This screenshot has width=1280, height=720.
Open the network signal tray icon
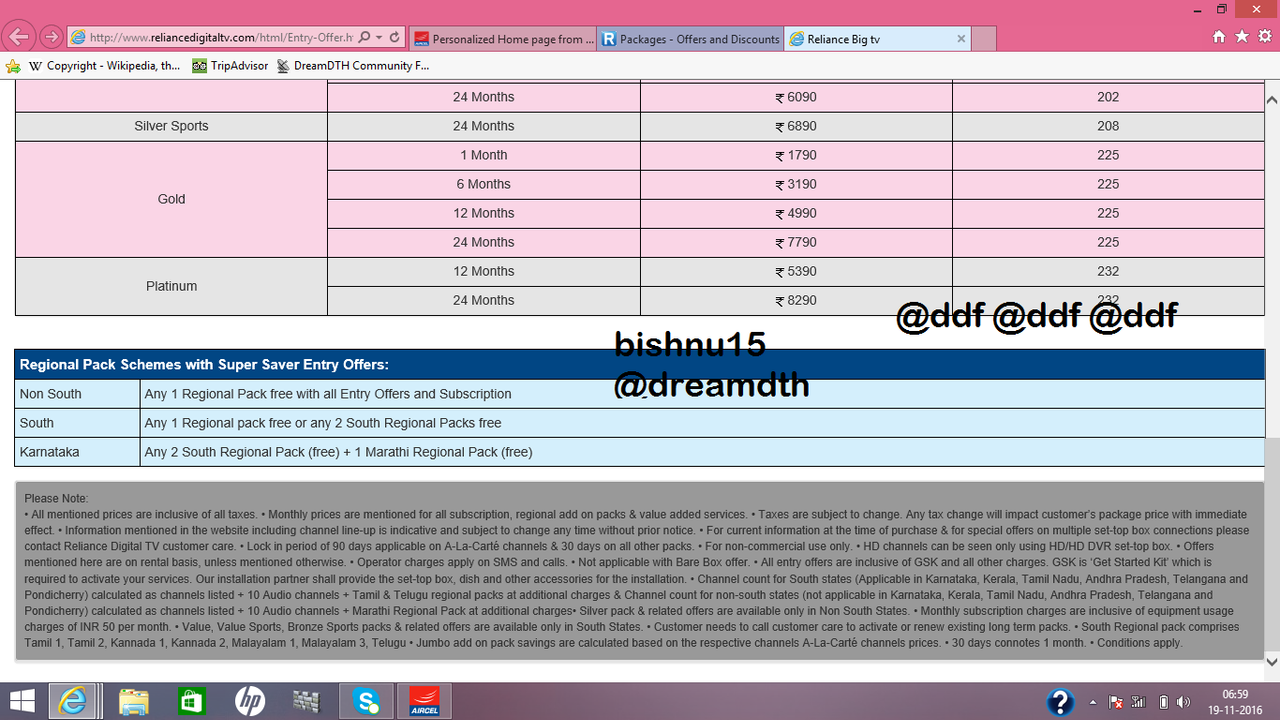tap(1139, 702)
